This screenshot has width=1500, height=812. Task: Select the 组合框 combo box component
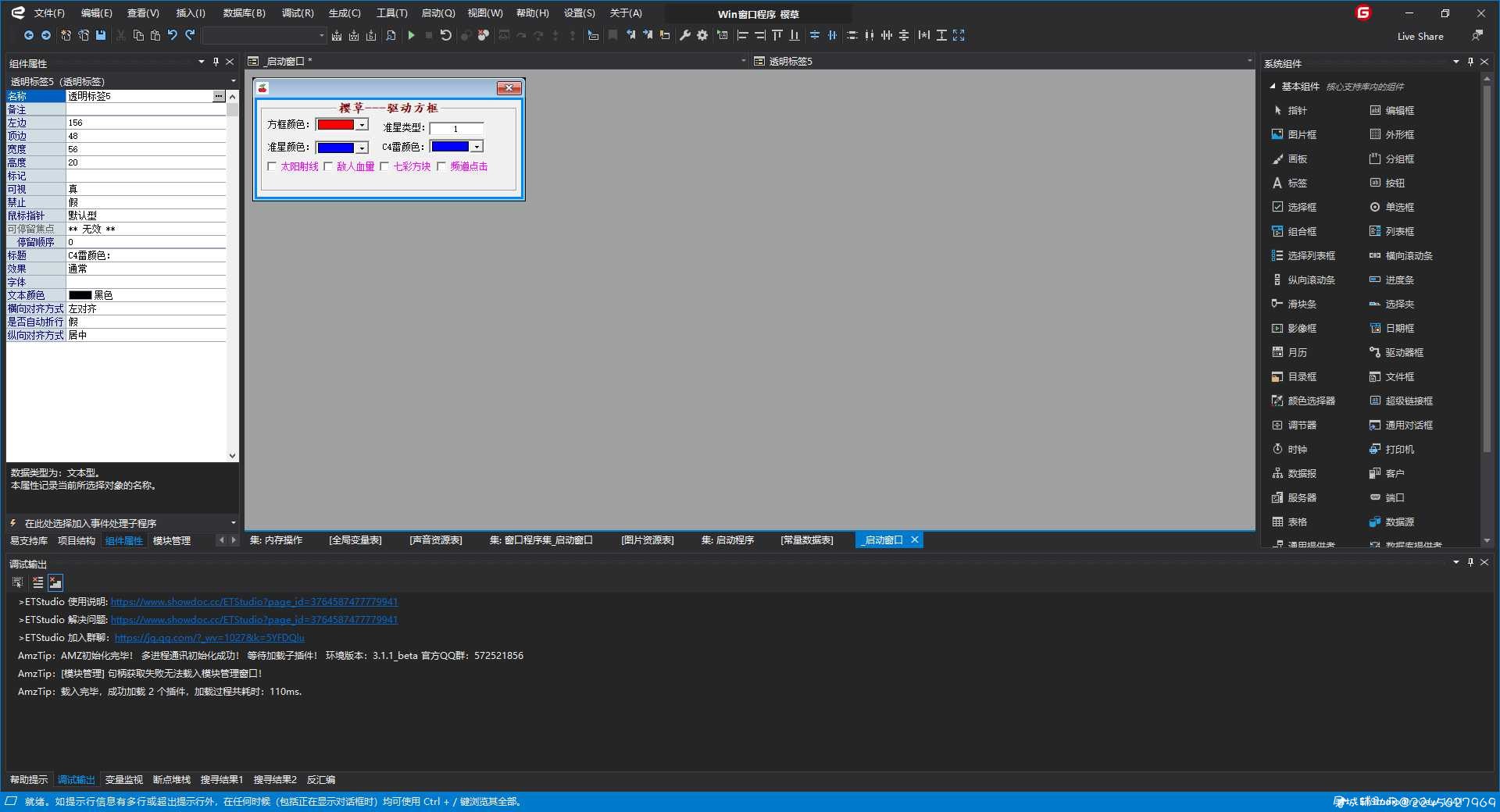tap(1295, 231)
